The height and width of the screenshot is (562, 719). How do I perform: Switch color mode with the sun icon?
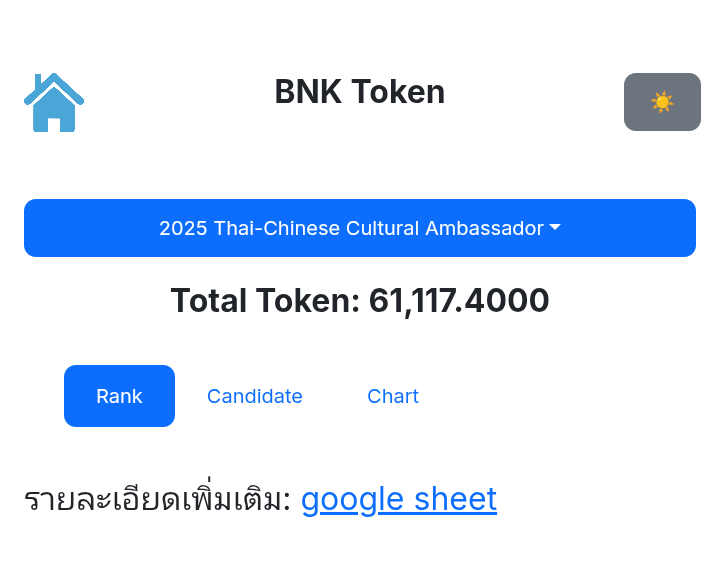tap(662, 102)
